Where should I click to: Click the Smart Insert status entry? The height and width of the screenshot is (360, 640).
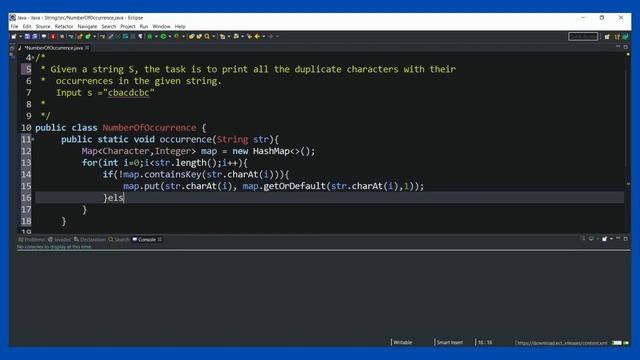point(450,342)
